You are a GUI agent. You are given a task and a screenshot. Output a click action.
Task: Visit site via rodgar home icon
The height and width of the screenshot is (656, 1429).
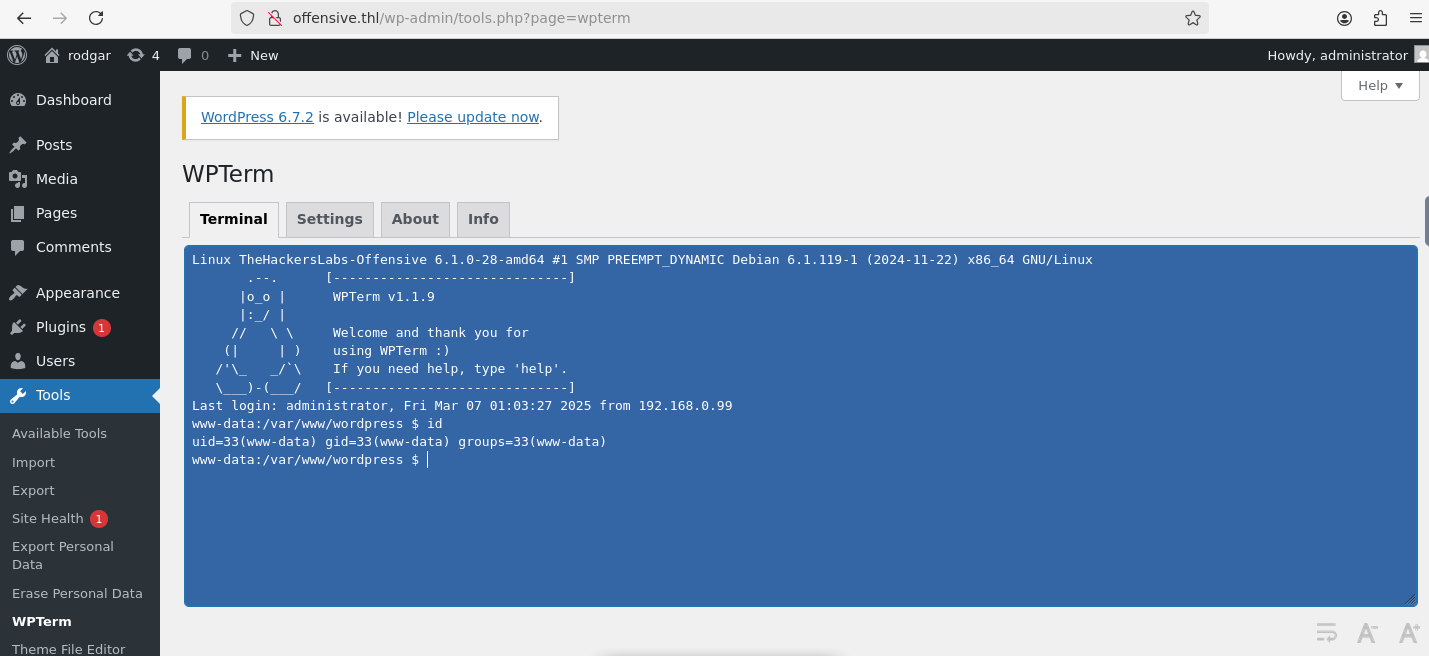52,55
